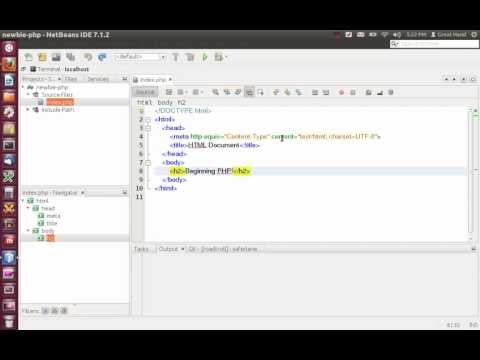Click the Source view button in editor
Image resolution: width=480 pixels, height=360 pixels.
click(x=145, y=92)
